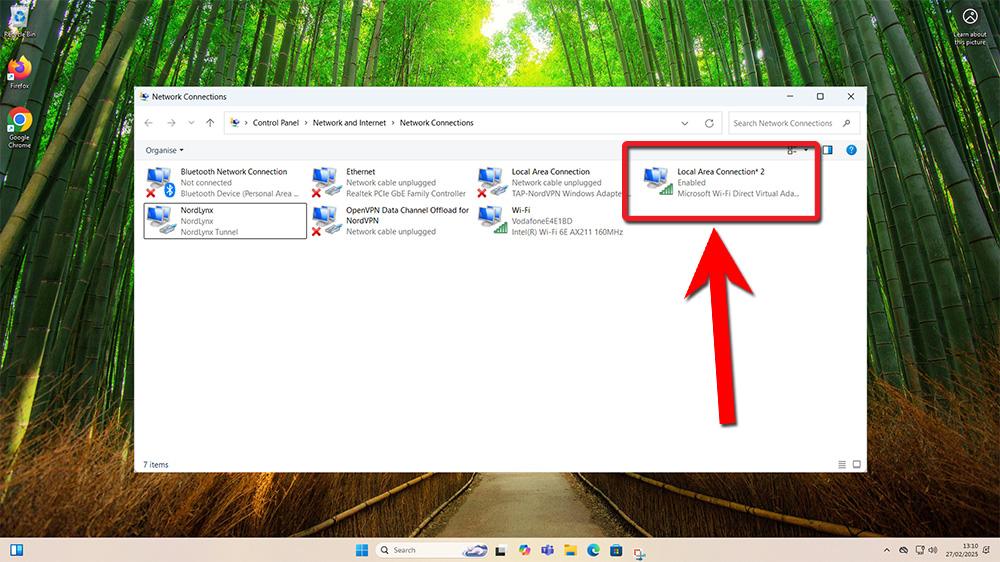Image resolution: width=1000 pixels, height=562 pixels.
Task: Go back with the left arrow
Action: pyautogui.click(x=149, y=123)
